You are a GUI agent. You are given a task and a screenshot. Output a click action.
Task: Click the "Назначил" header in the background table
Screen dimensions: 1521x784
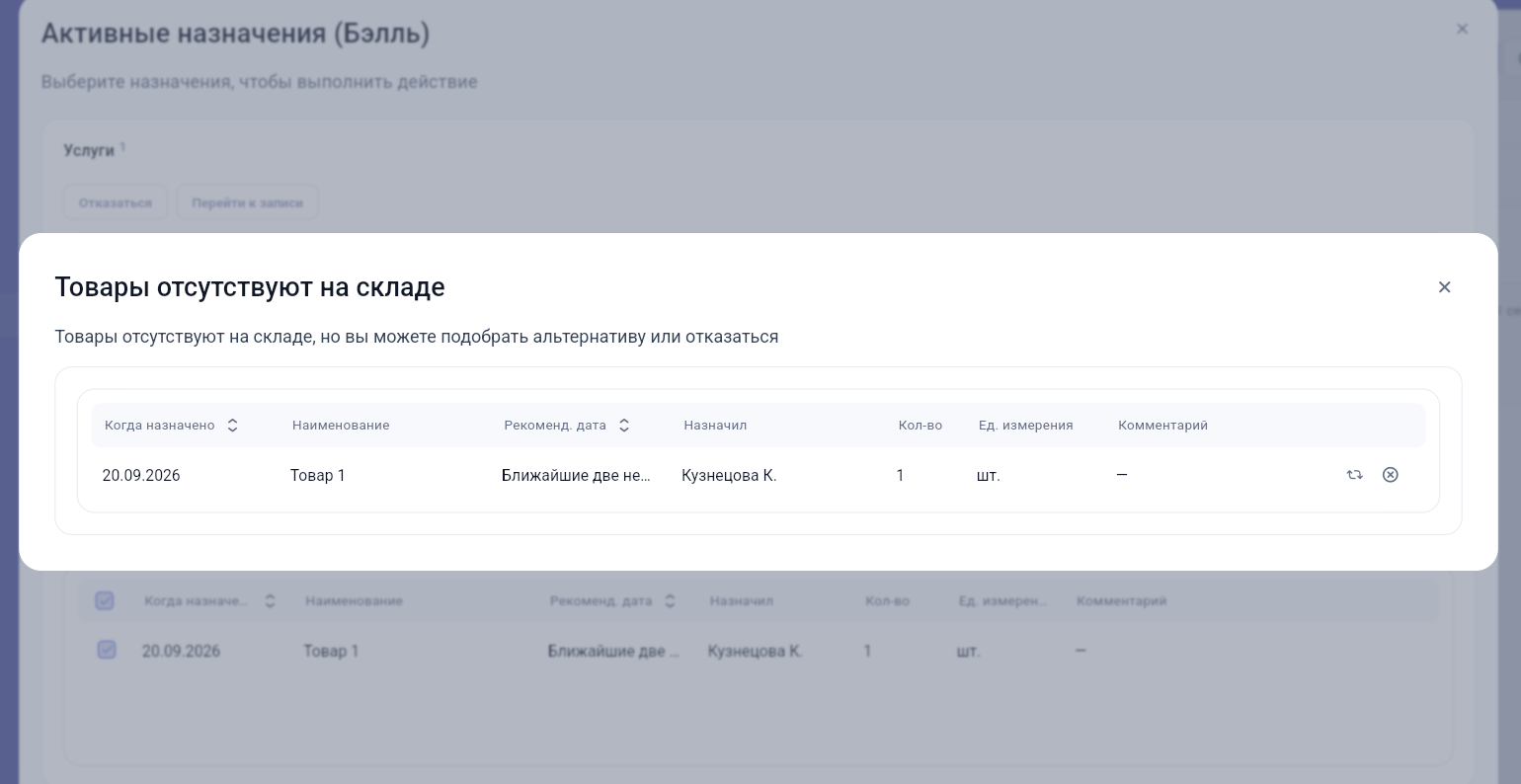(x=741, y=600)
